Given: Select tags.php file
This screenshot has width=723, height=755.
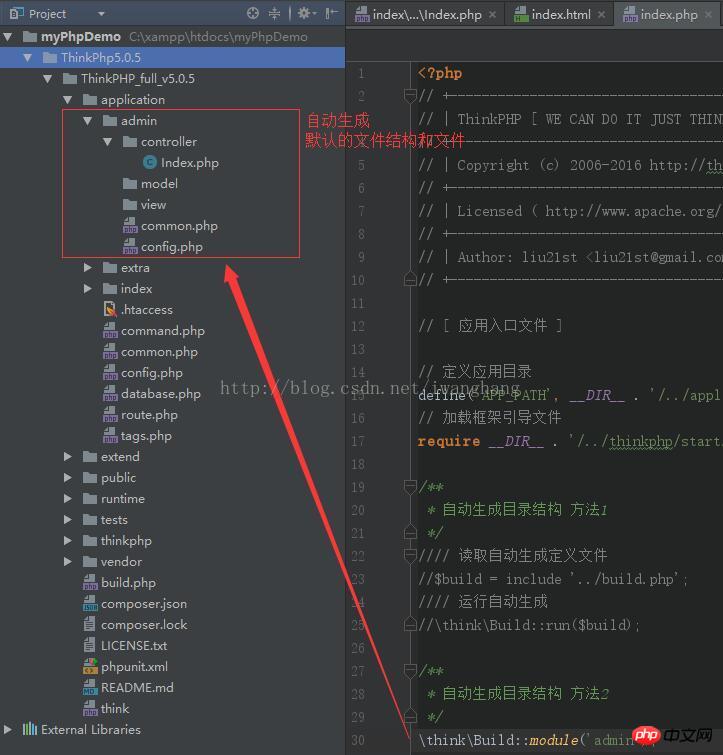Looking at the screenshot, I should 137,436.
